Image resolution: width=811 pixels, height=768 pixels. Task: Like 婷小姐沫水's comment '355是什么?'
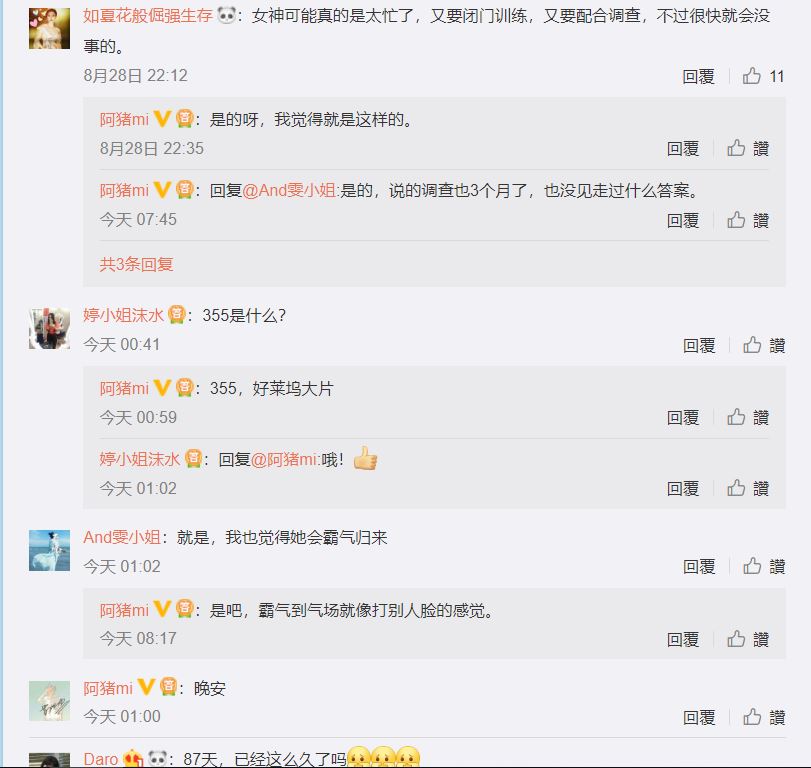tap(764, 345)
